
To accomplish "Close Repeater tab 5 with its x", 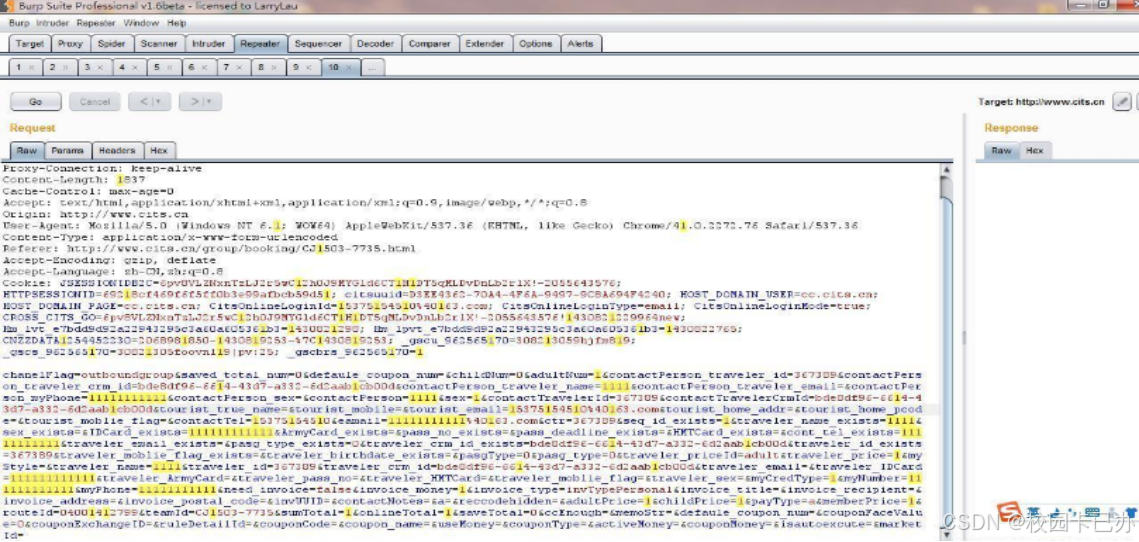I will (x=170, y=68).
